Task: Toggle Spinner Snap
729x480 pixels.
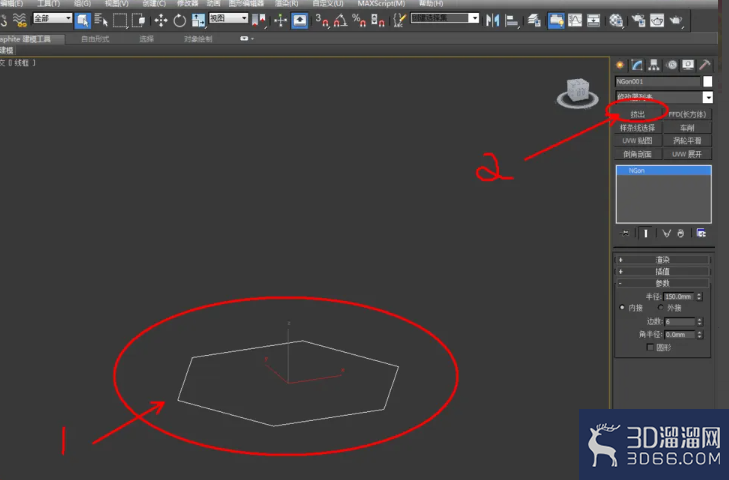Action: click(378, 20)
